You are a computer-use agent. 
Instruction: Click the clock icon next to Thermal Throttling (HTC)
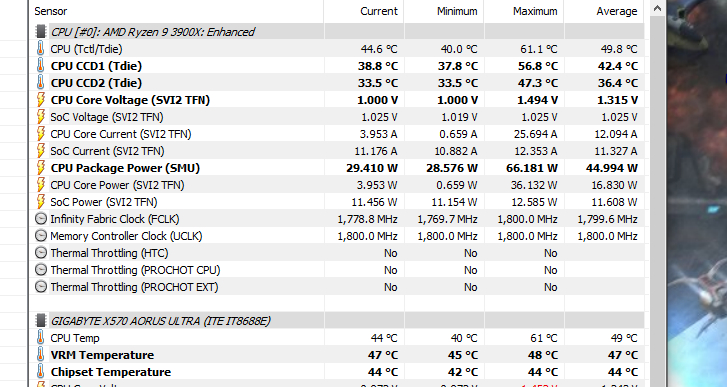[41, 253]
